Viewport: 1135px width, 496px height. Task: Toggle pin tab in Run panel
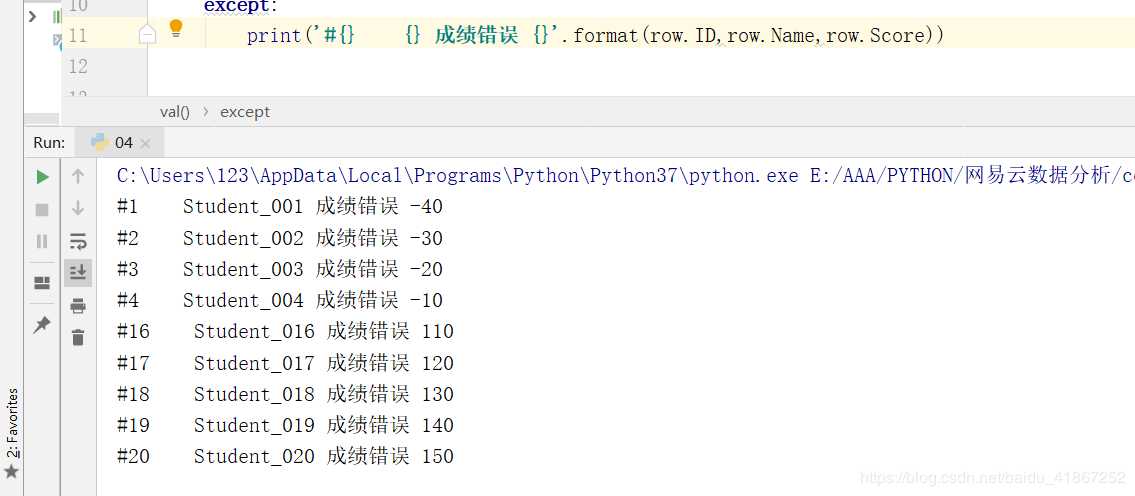[42, 325]
